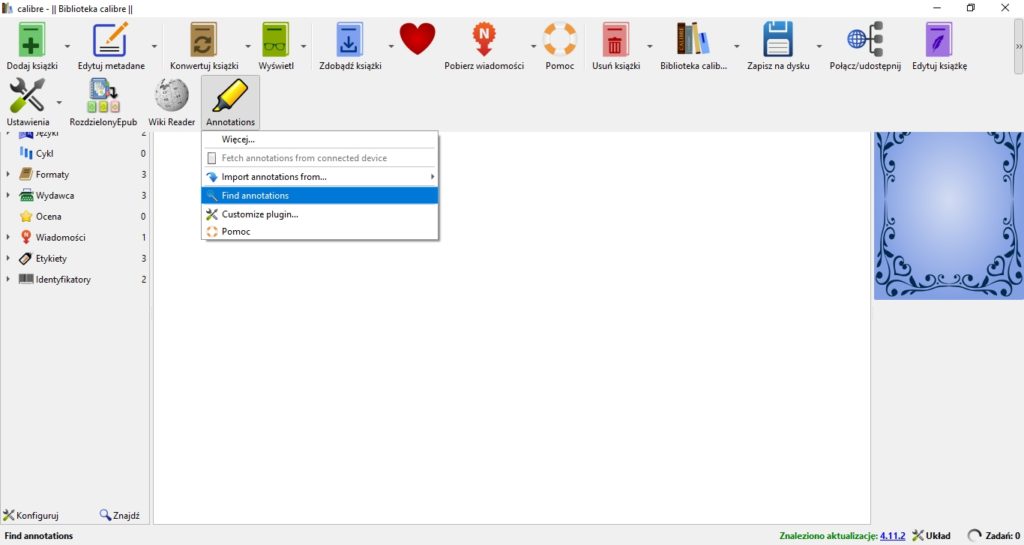Image resolution: width=1024 pixels, height=545 pixels.
Task: Open the Wiki Reader plugin icon
Action: [172, 96]
